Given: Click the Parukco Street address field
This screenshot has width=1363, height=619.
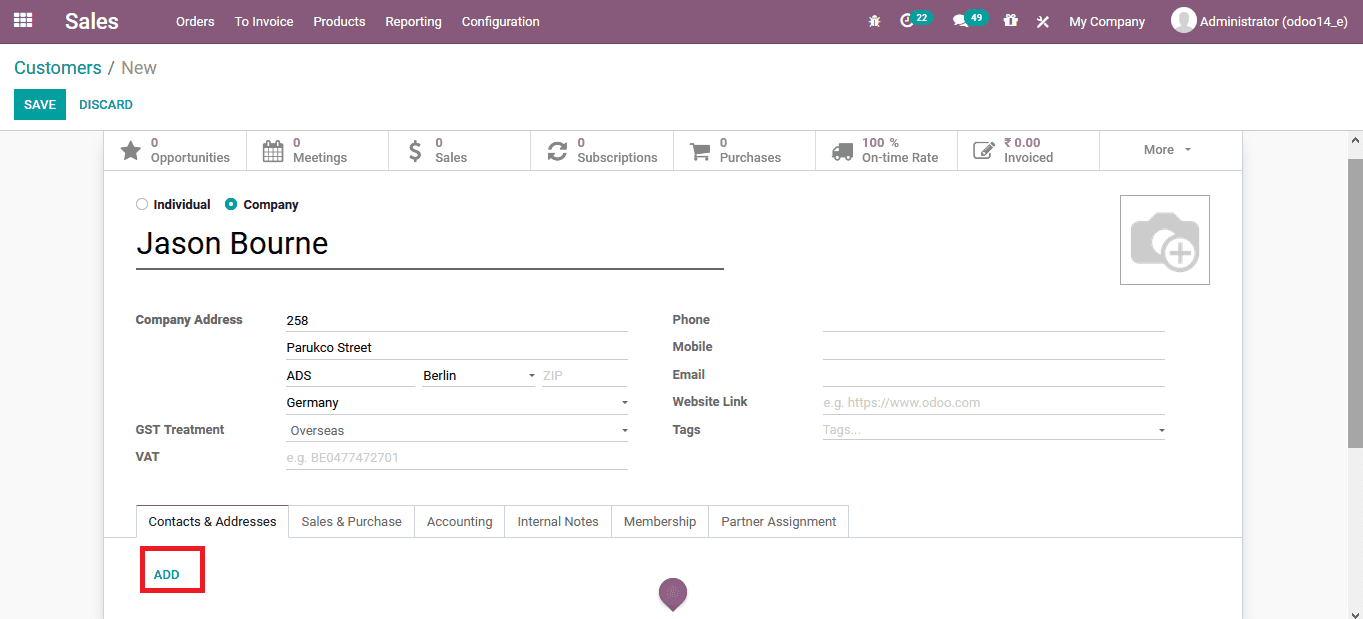Looking at the screenshot, I should [457, 348].
